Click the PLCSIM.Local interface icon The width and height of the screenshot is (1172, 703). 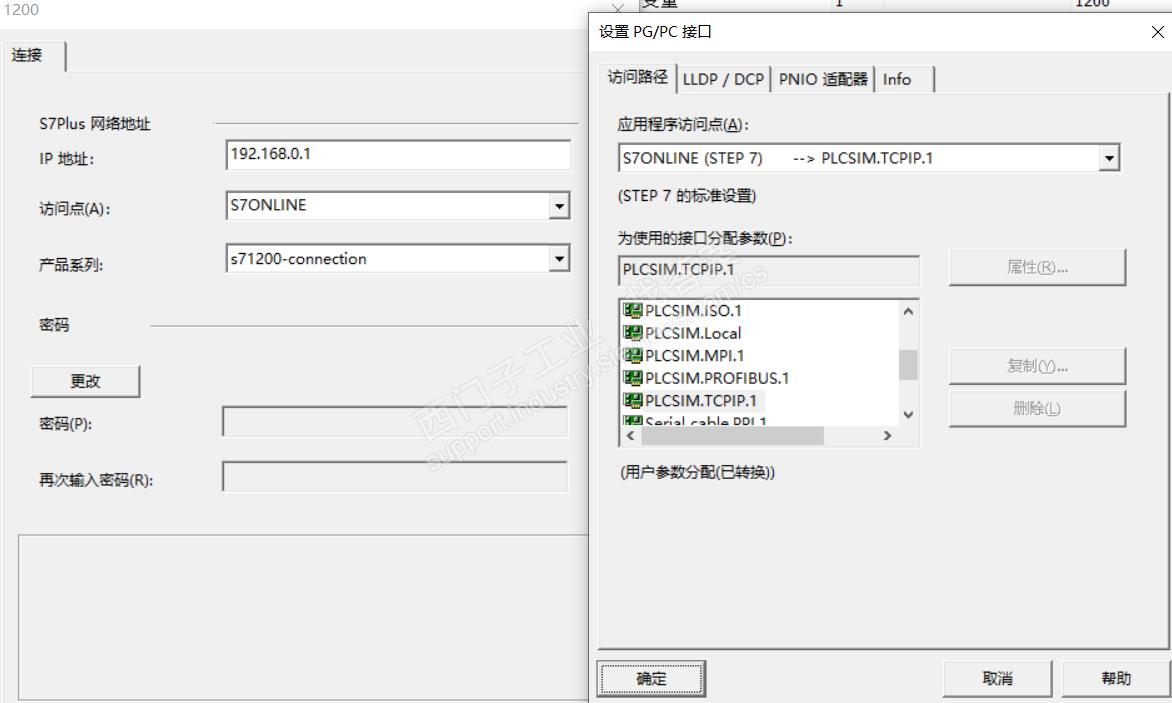pos(632,333)
